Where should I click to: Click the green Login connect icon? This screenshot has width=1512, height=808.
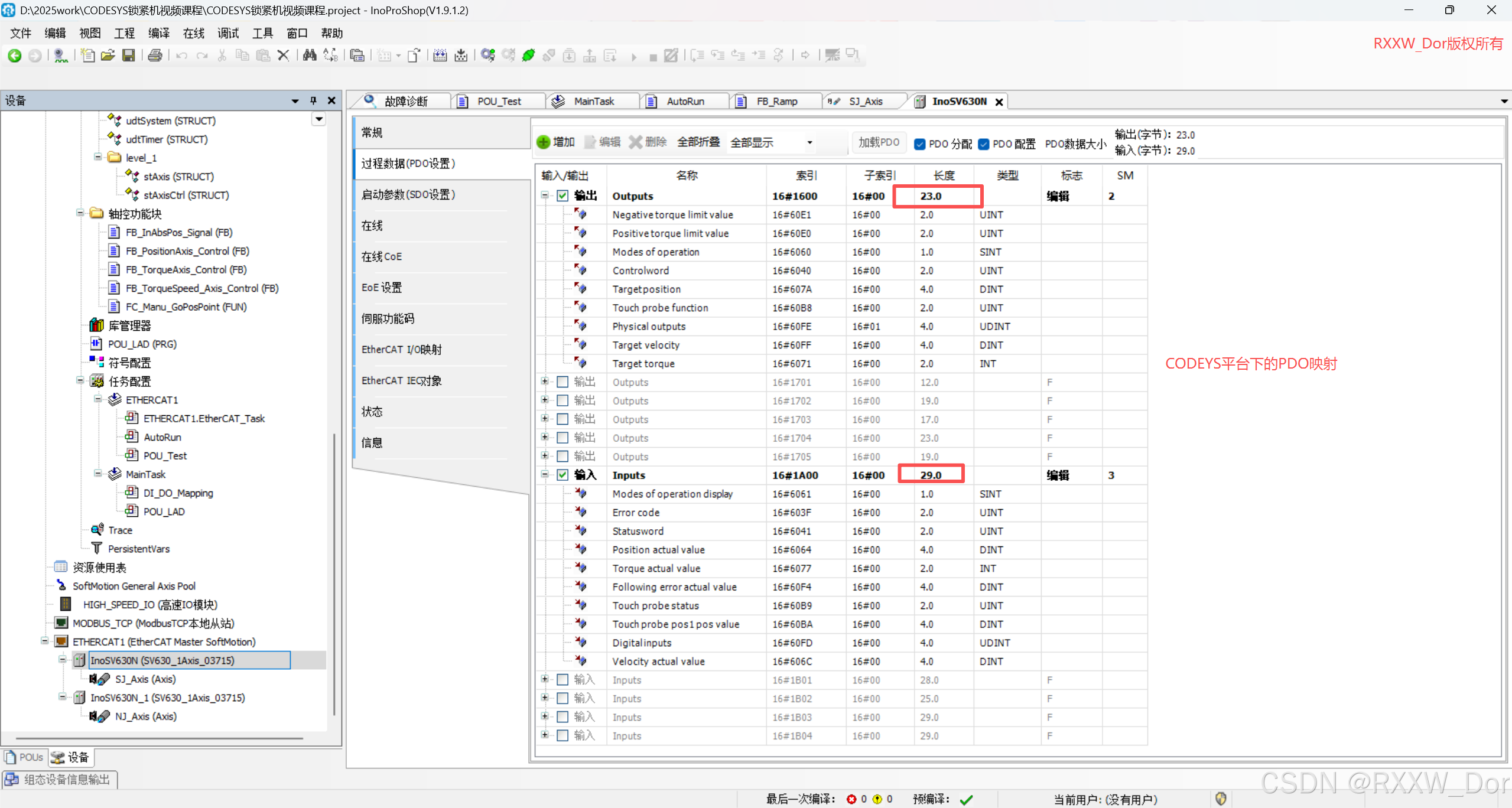(528, 56)
